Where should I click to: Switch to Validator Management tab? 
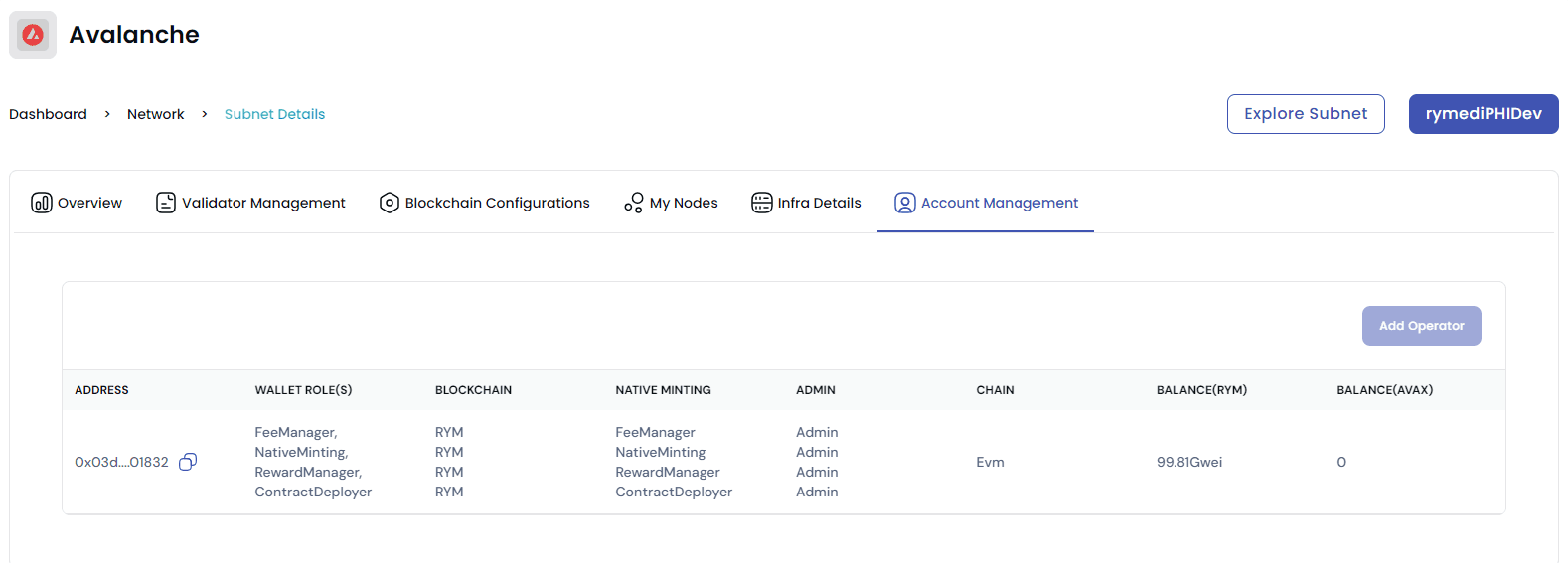250,203
